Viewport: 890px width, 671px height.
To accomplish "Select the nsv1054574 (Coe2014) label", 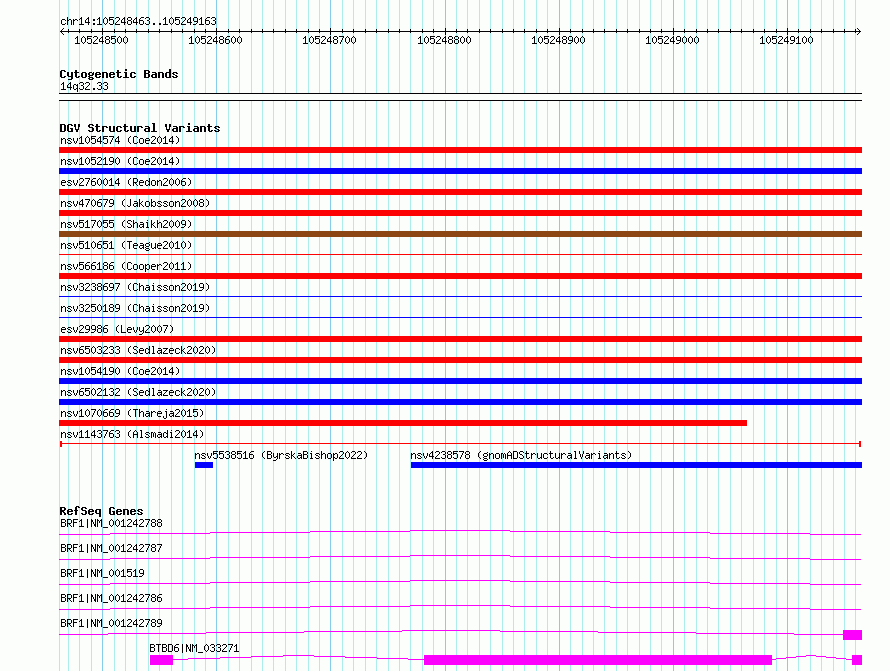I will (x=120, y=140).
